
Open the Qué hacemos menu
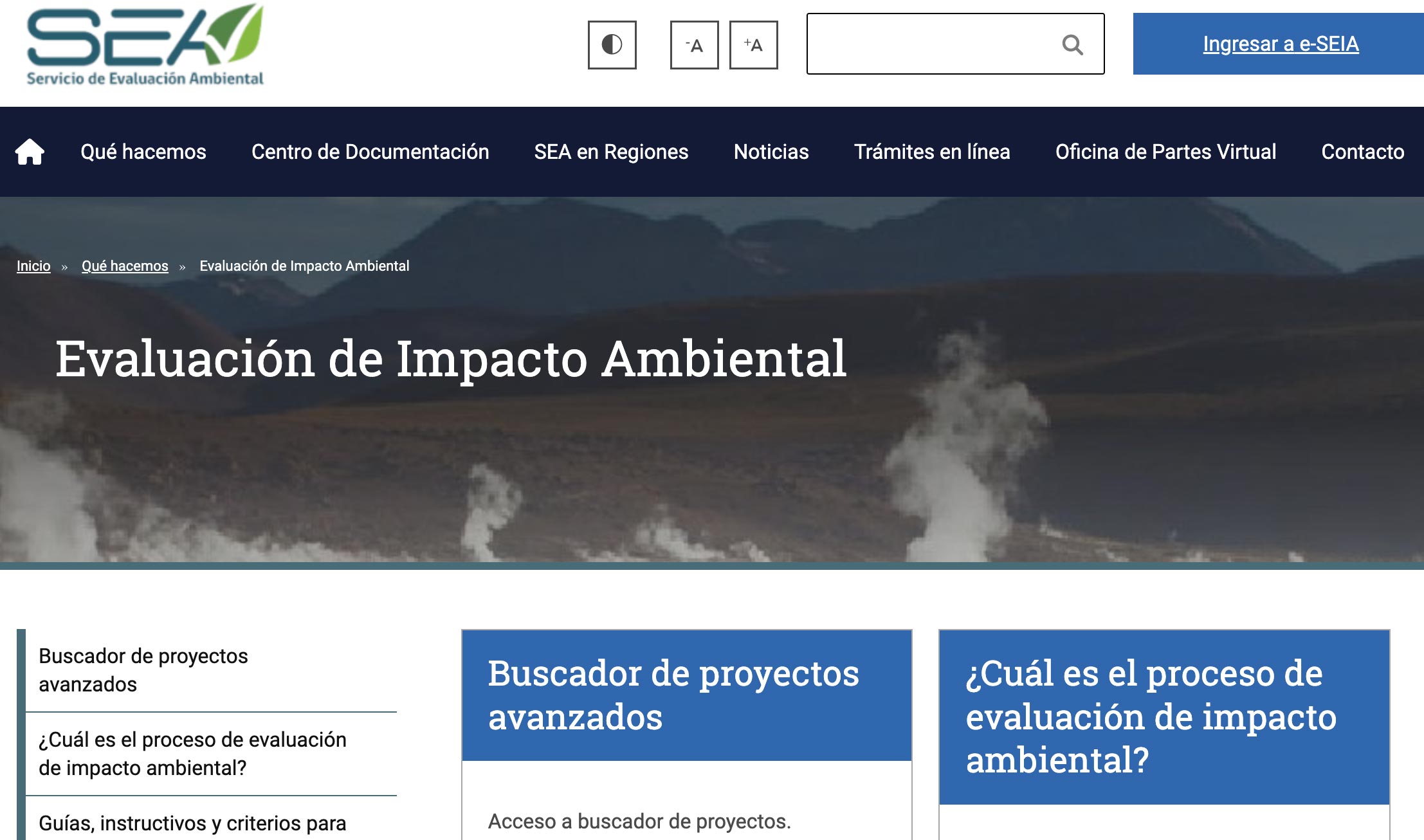pos(143,152)
